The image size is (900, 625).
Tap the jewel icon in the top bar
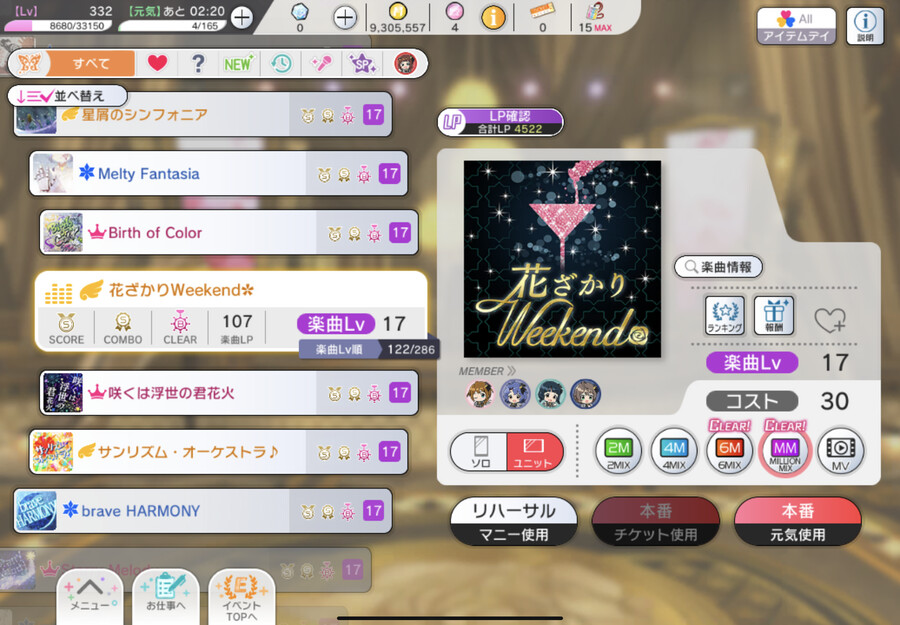coord(300,12)
